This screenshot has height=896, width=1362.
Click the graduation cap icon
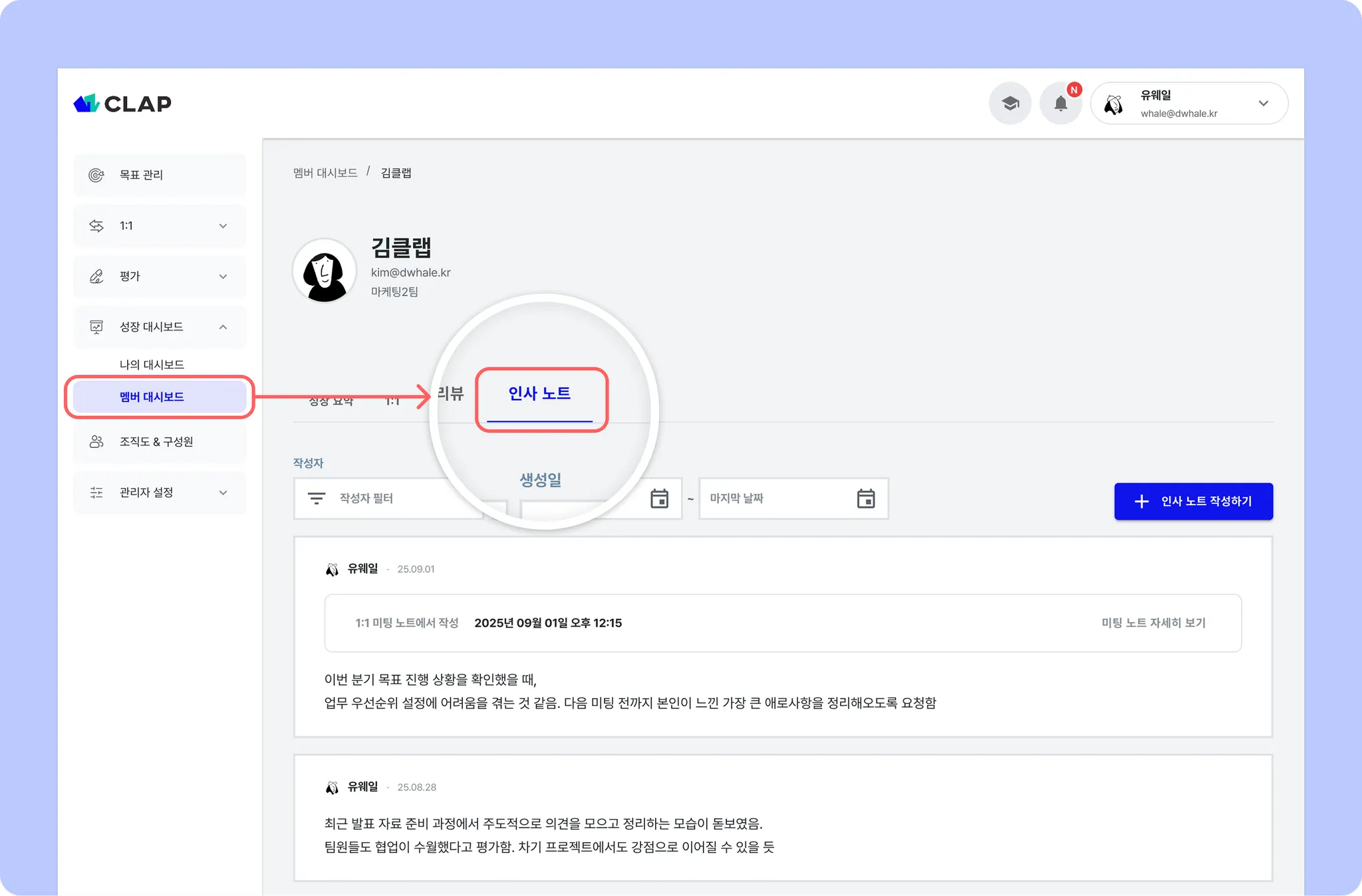(1010, 104)
